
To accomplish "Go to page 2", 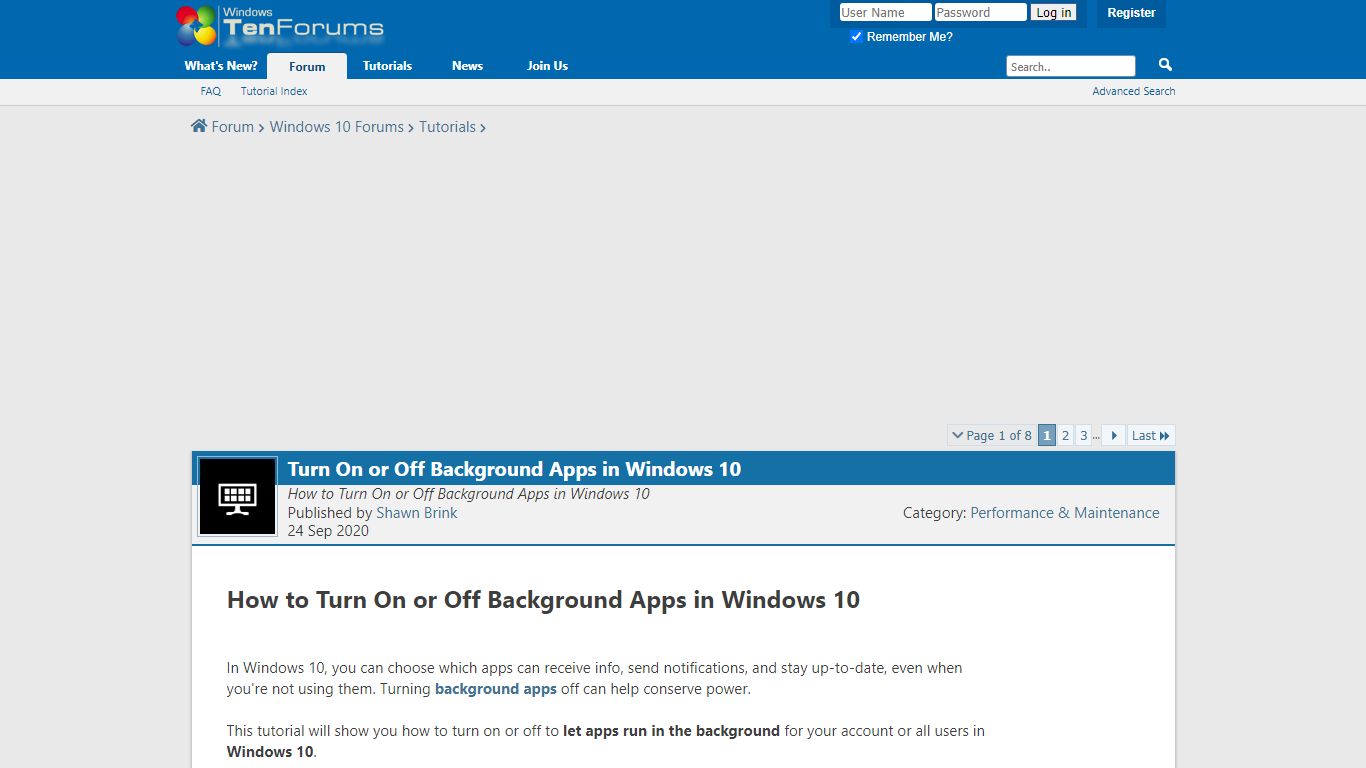I will pos(1066,435).
